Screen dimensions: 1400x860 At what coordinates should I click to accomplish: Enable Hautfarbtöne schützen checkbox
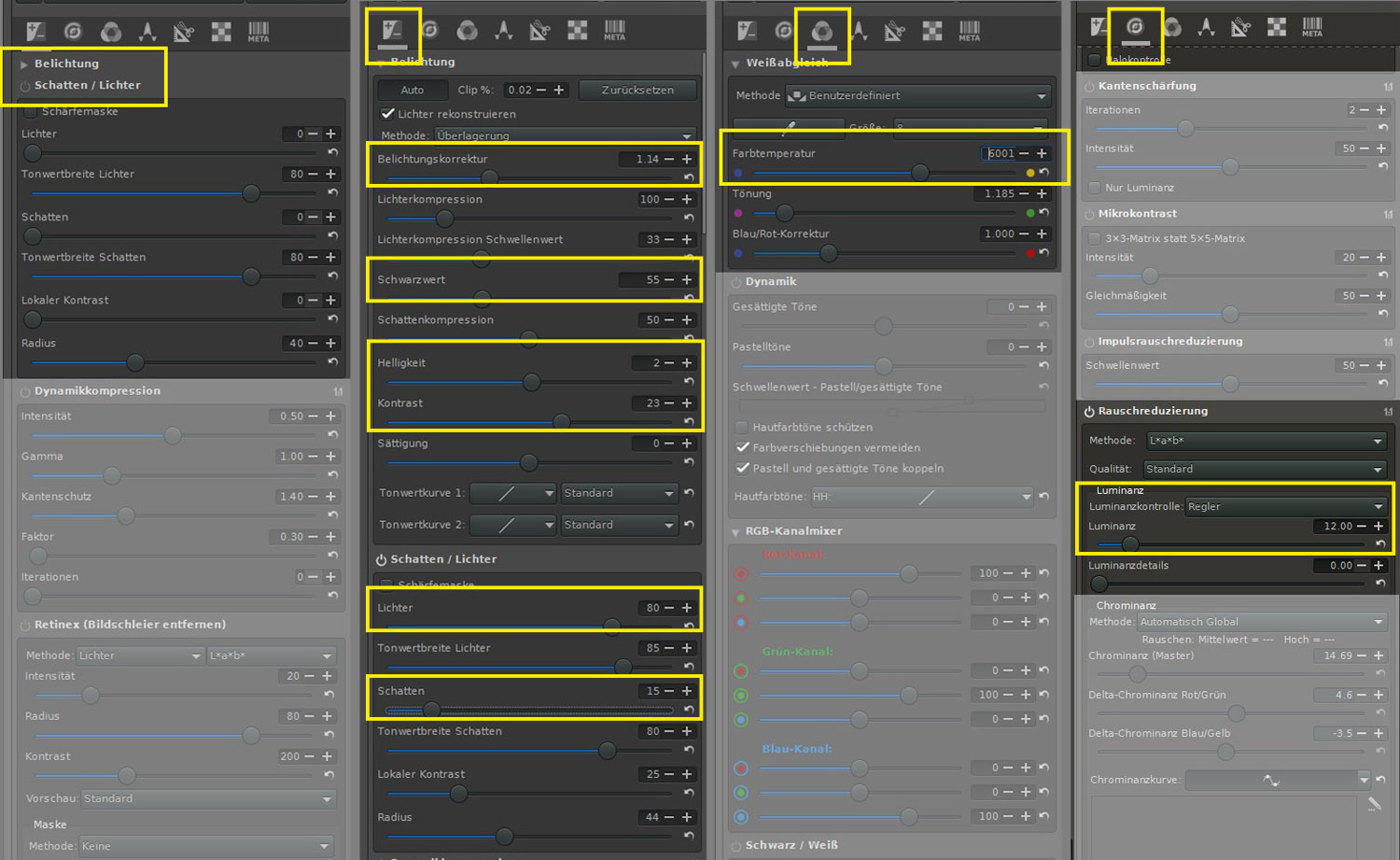(742, 428)
